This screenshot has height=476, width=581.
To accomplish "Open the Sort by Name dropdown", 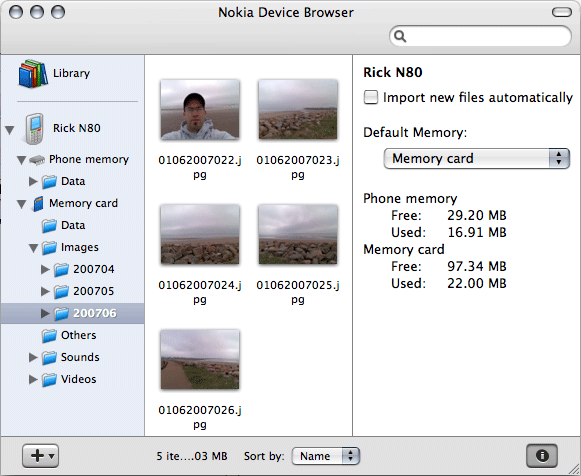I will 326,456.
